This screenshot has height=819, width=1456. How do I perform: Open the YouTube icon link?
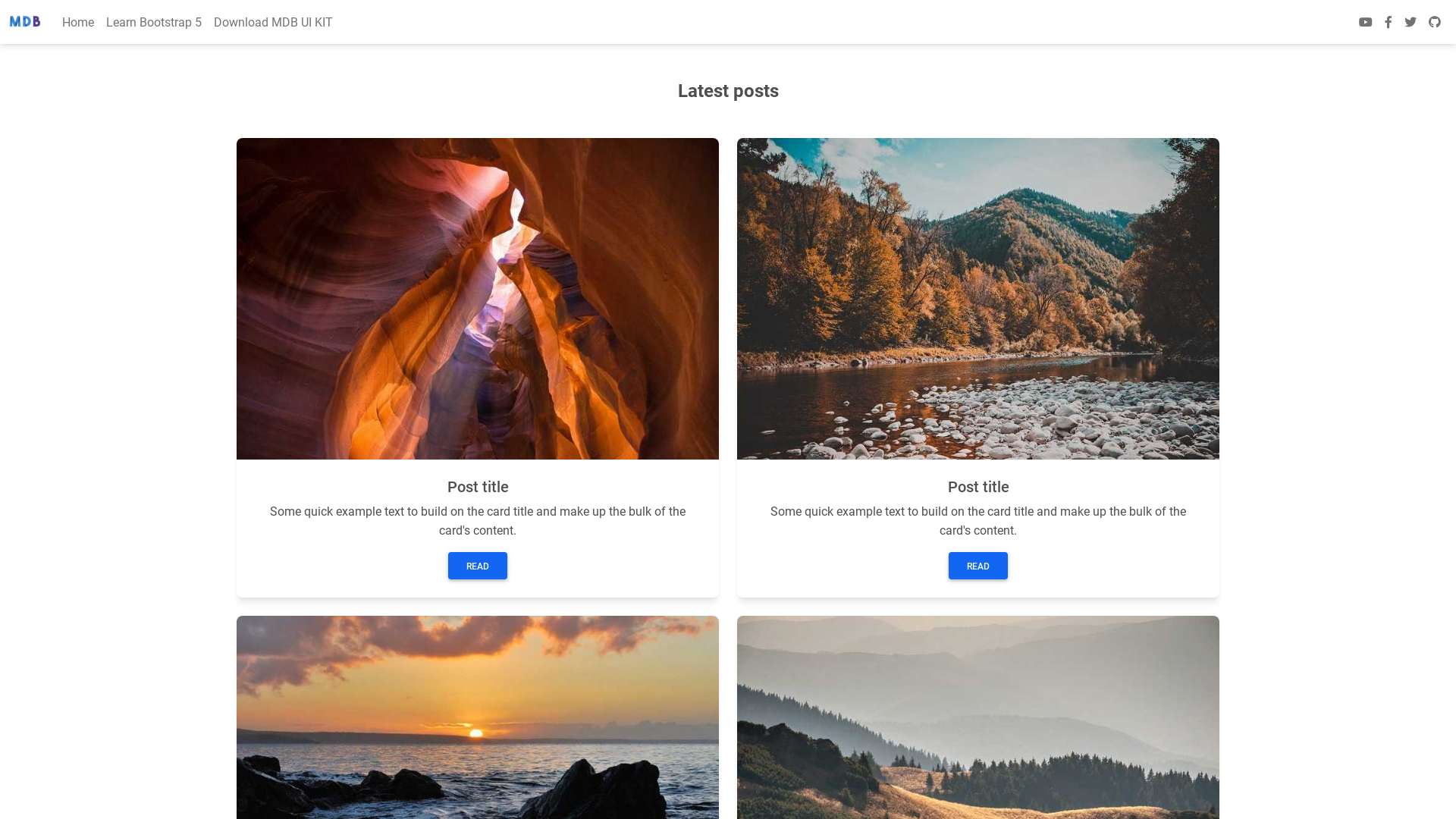point(1365,22)
